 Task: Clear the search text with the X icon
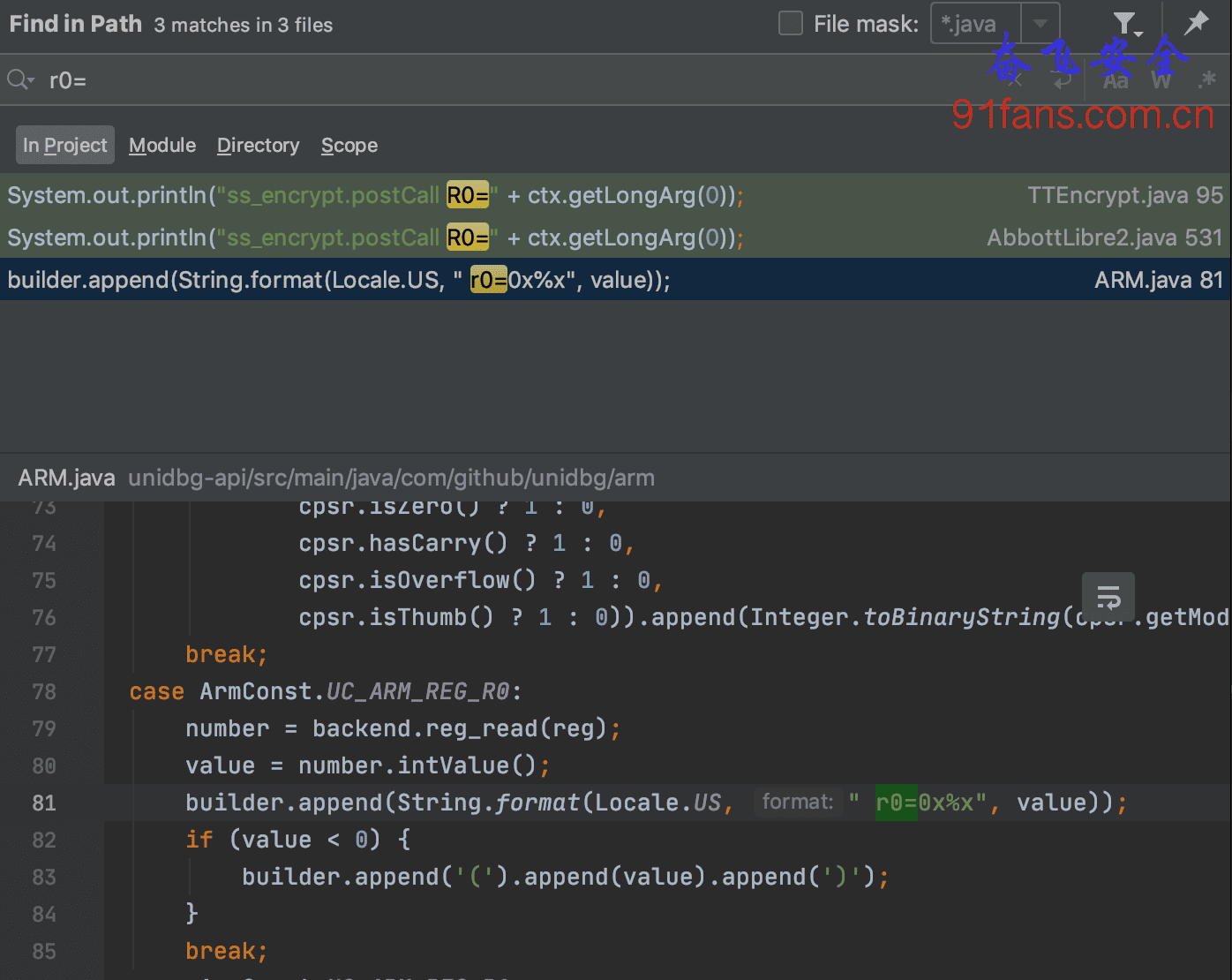click(1016, 80)
